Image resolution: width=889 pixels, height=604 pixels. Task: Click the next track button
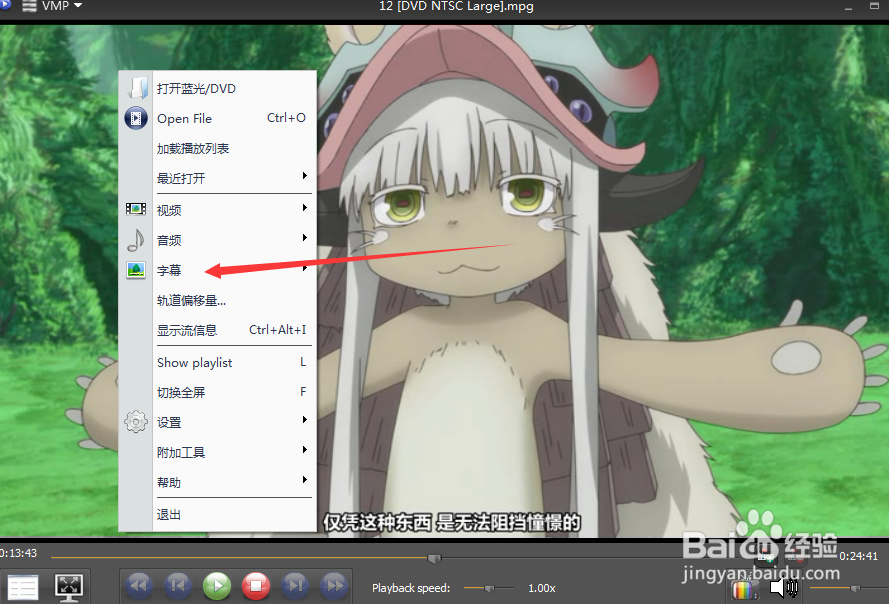295,585
